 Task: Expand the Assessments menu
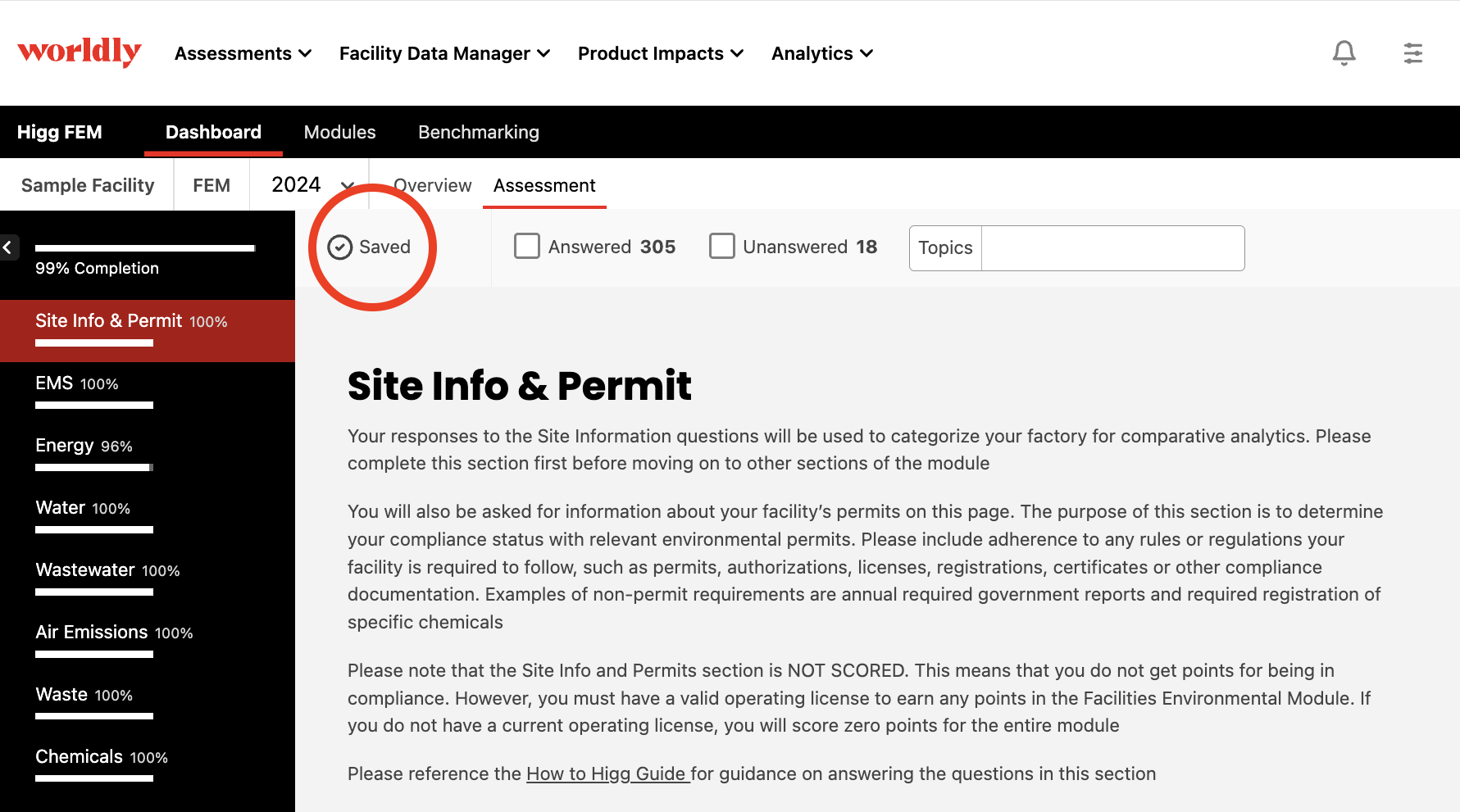243,53
